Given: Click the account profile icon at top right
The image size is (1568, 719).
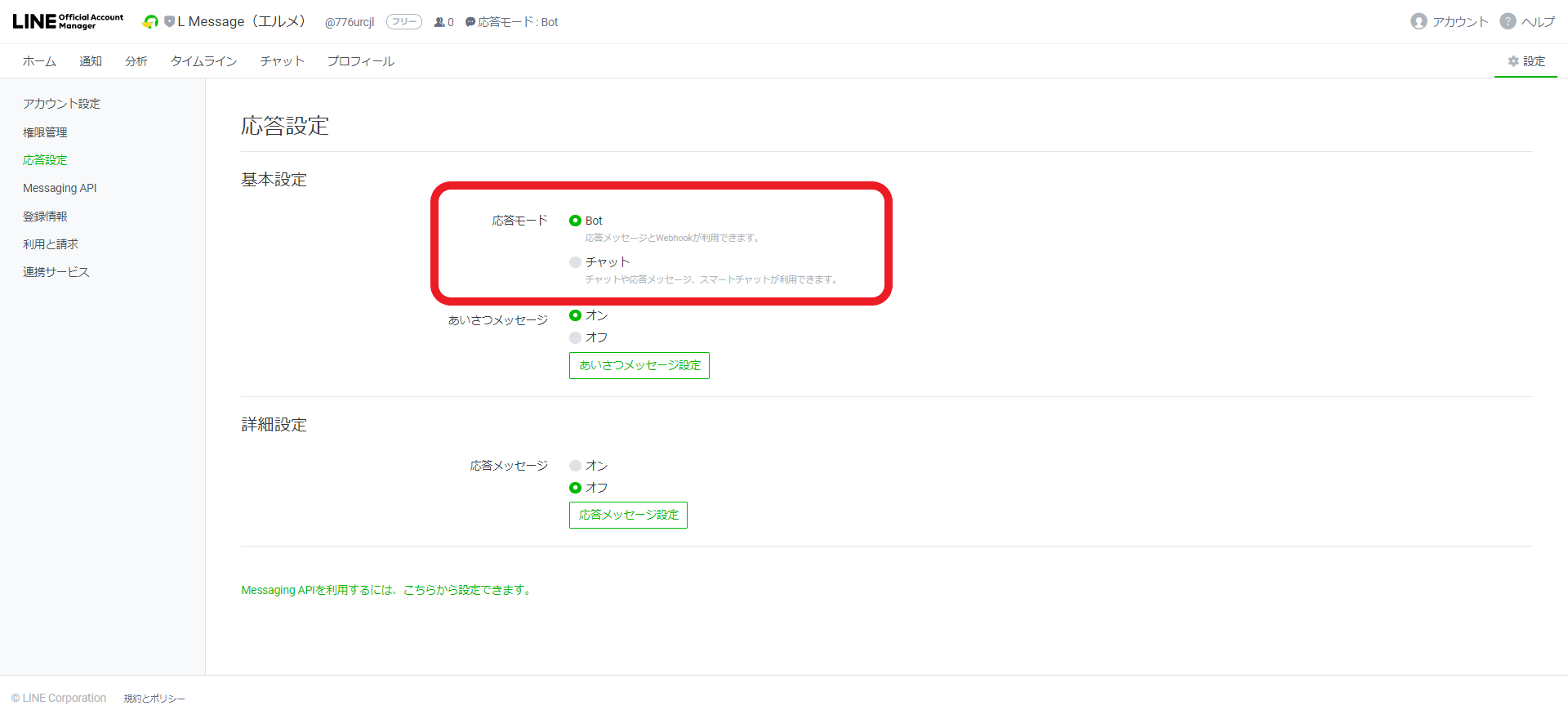Looking at the screenshot, I should coord(1419,21).
